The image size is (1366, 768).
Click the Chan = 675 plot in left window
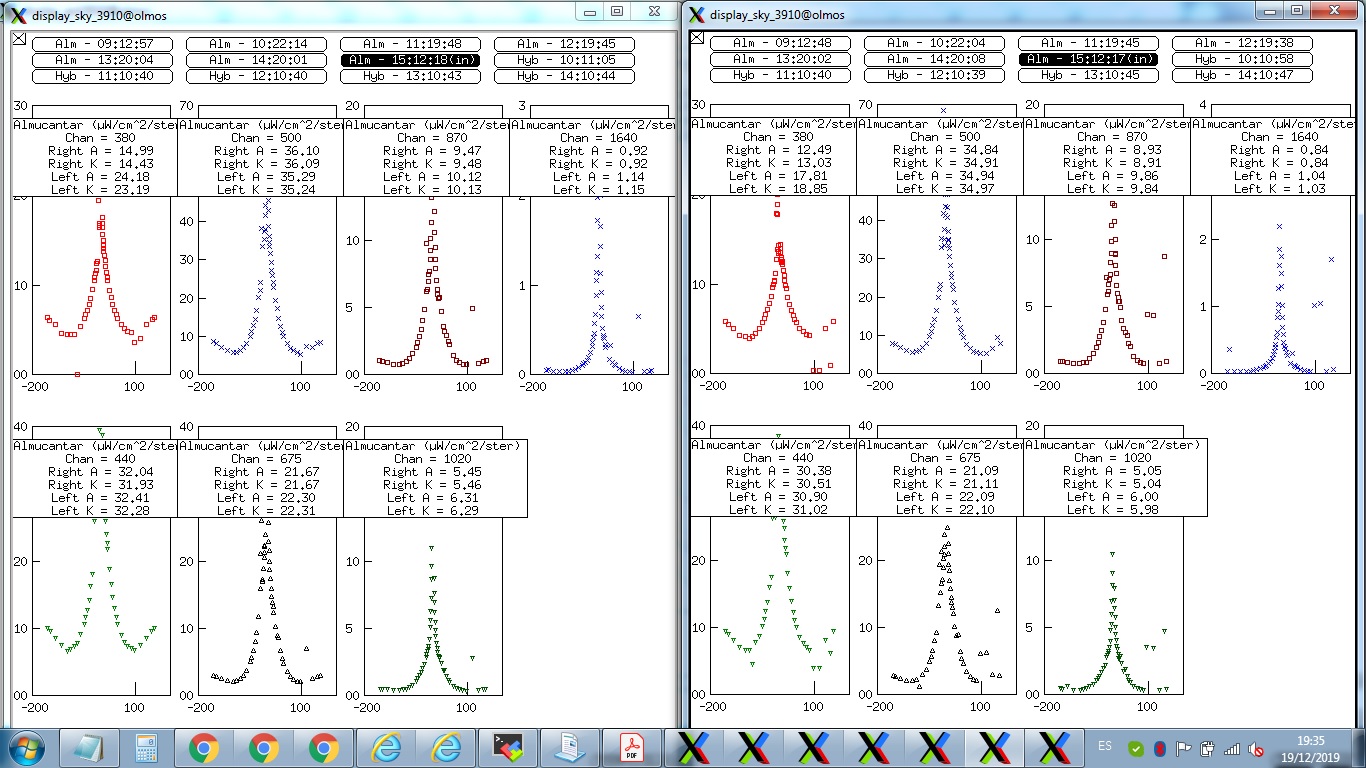(x=268, y=606)
